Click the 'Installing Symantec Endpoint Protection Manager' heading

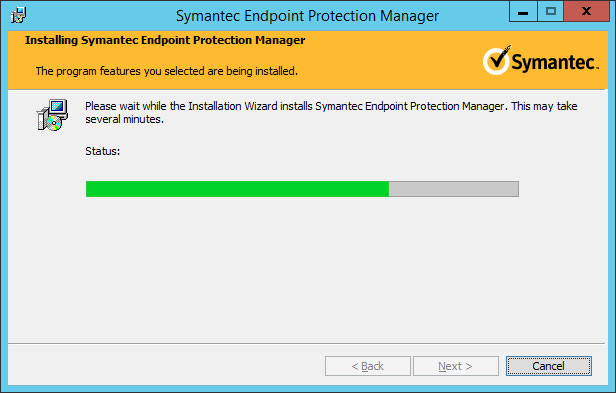coord(165,40)
